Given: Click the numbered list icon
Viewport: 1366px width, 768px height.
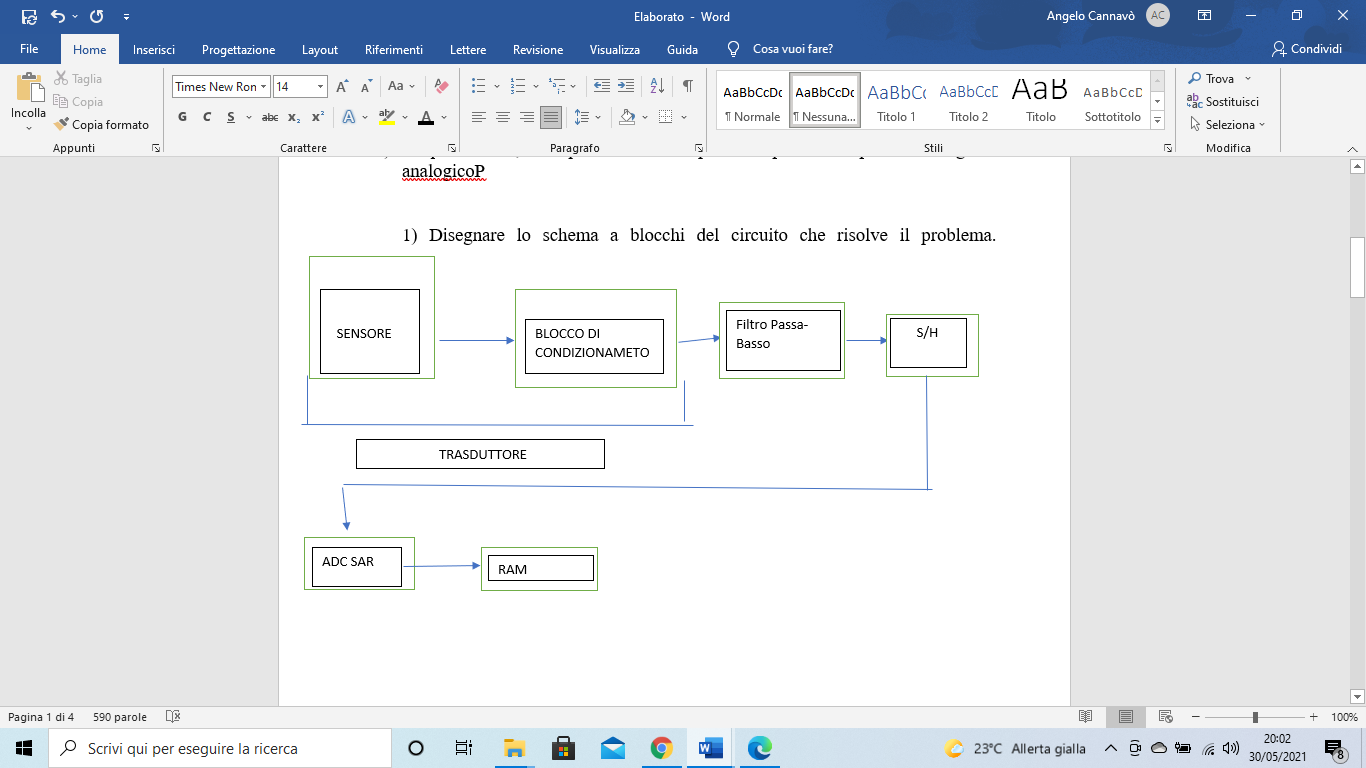Looking at the screenshot, I should 517,86.
